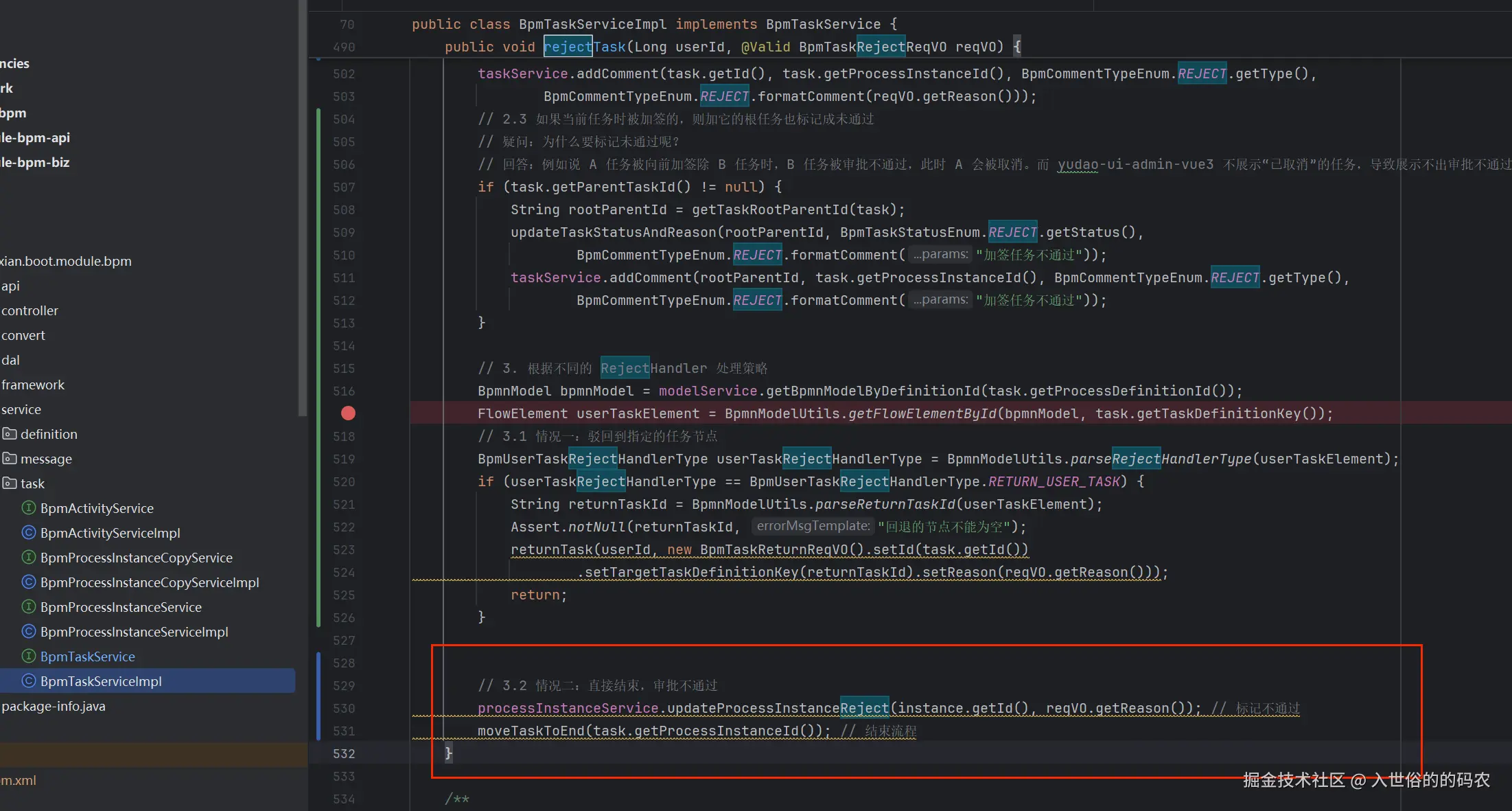Click the BpmActivityServiceImpl class icon
The image size is (1512, 811).
[29, 533]
